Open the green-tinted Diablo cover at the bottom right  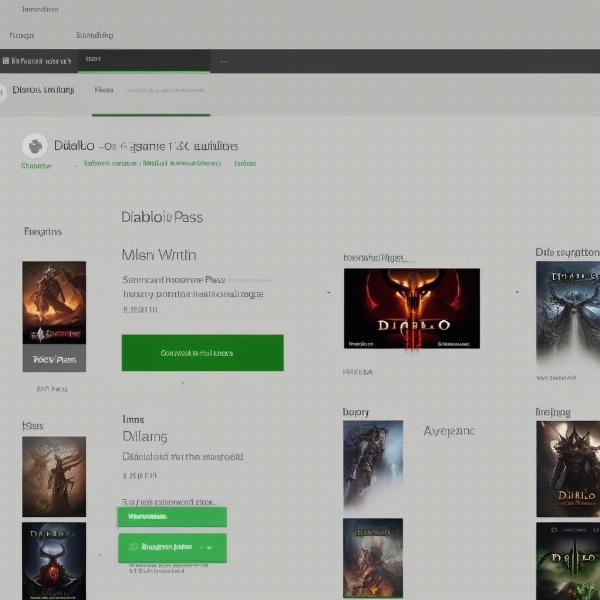click(568, 561)
